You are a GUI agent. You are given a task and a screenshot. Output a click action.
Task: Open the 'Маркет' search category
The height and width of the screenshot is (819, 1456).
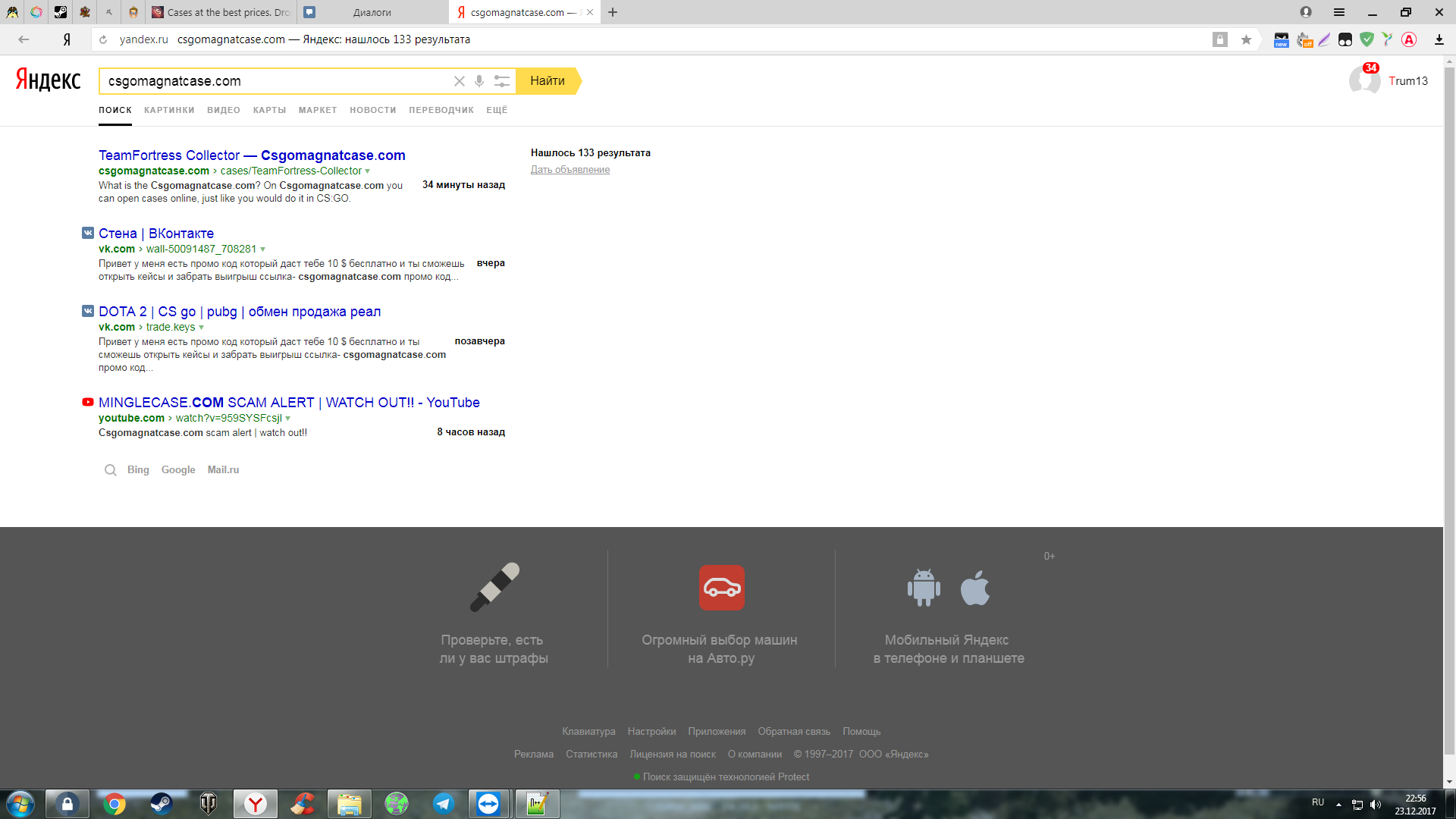[318, 110]
